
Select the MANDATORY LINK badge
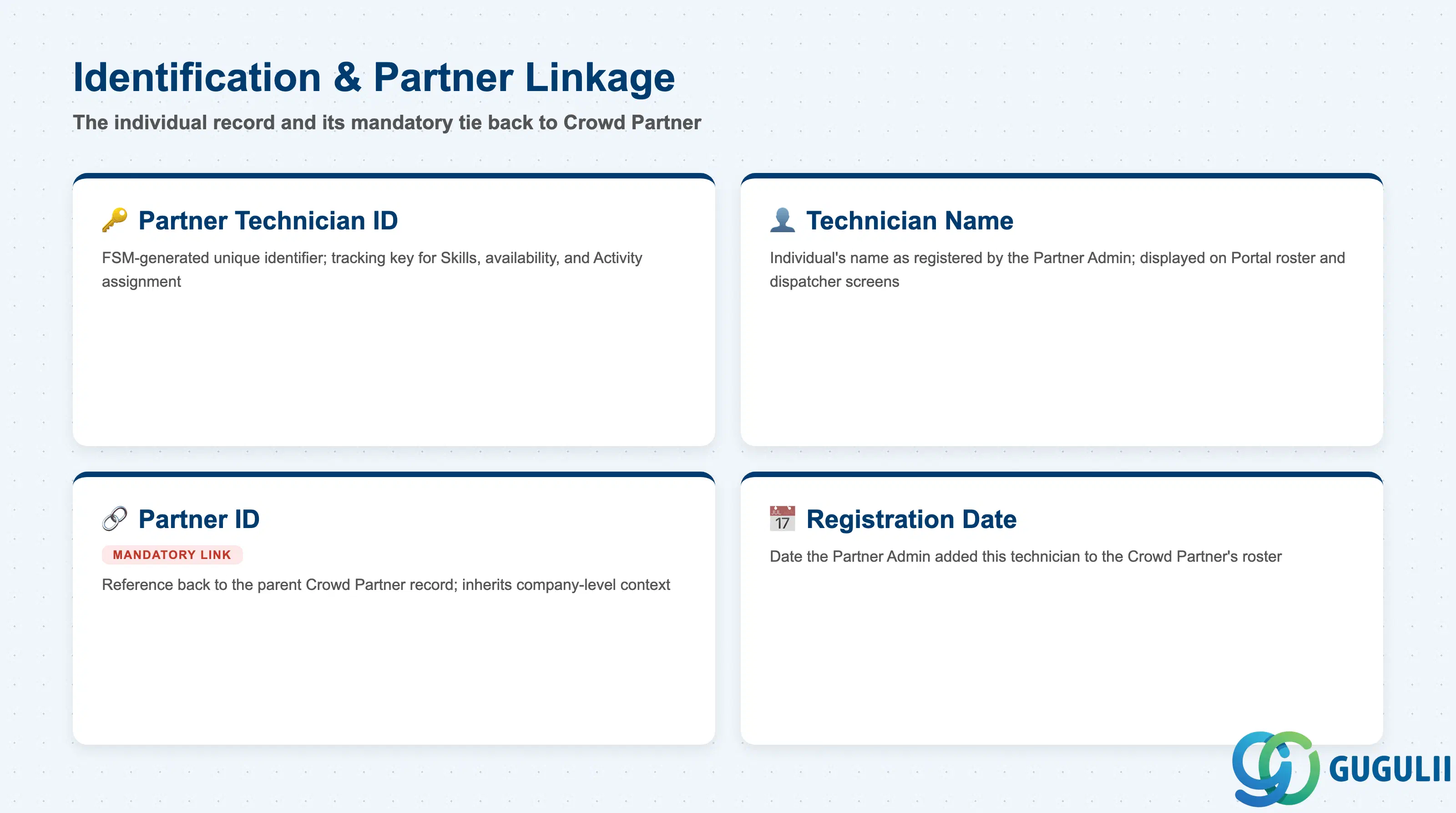(x=172, y=554)
